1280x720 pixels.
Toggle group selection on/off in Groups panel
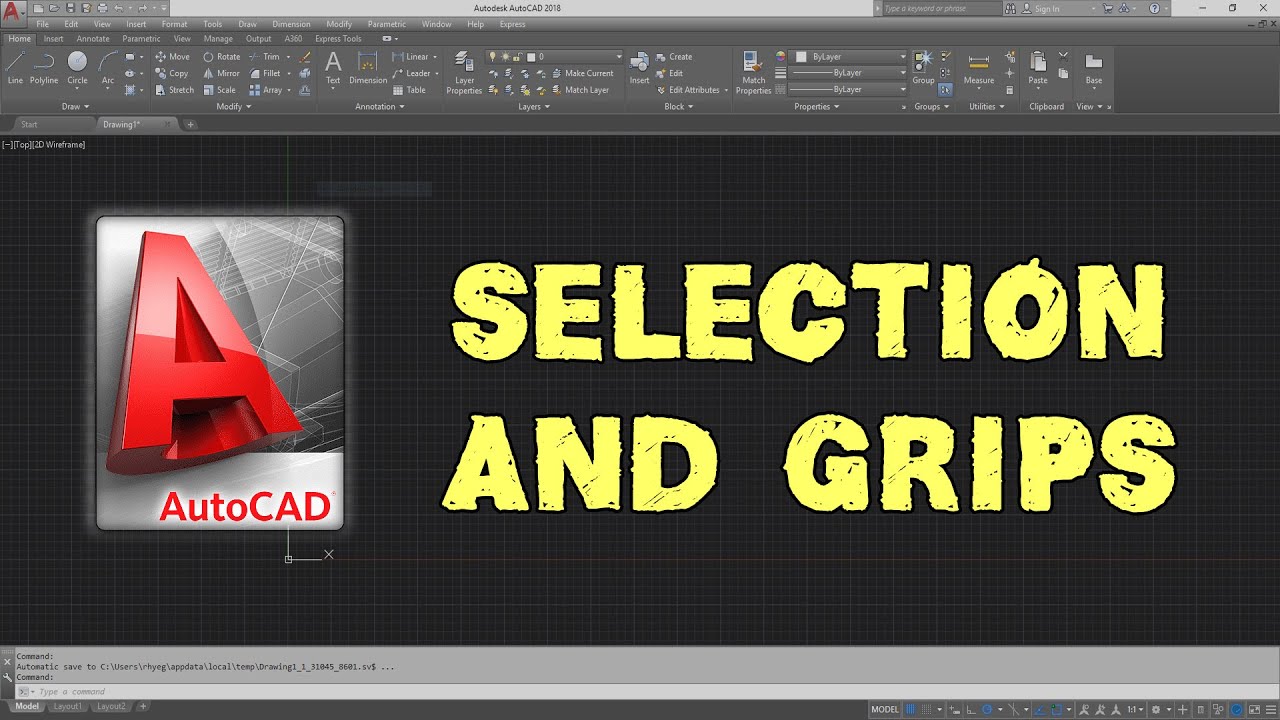[x=945, y=89]
